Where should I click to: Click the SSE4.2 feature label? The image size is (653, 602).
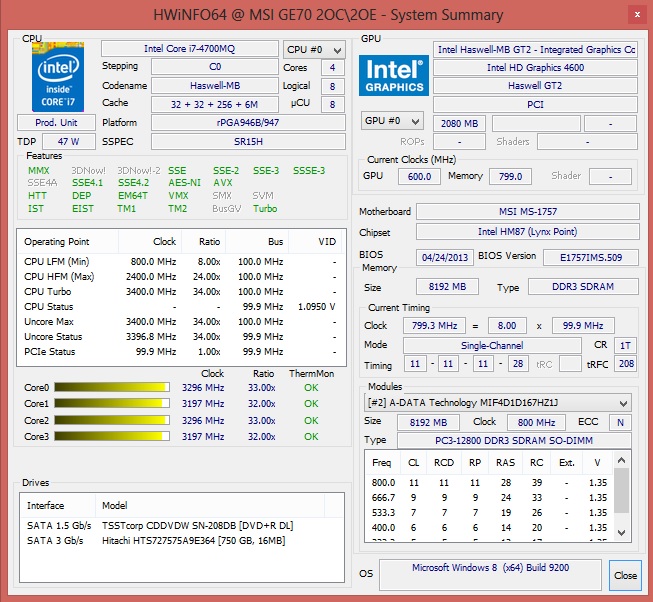coord(133,183)
